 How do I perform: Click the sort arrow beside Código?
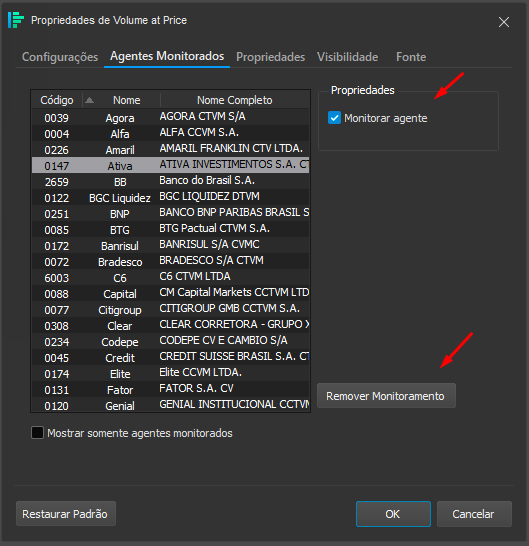pos(90,100)
